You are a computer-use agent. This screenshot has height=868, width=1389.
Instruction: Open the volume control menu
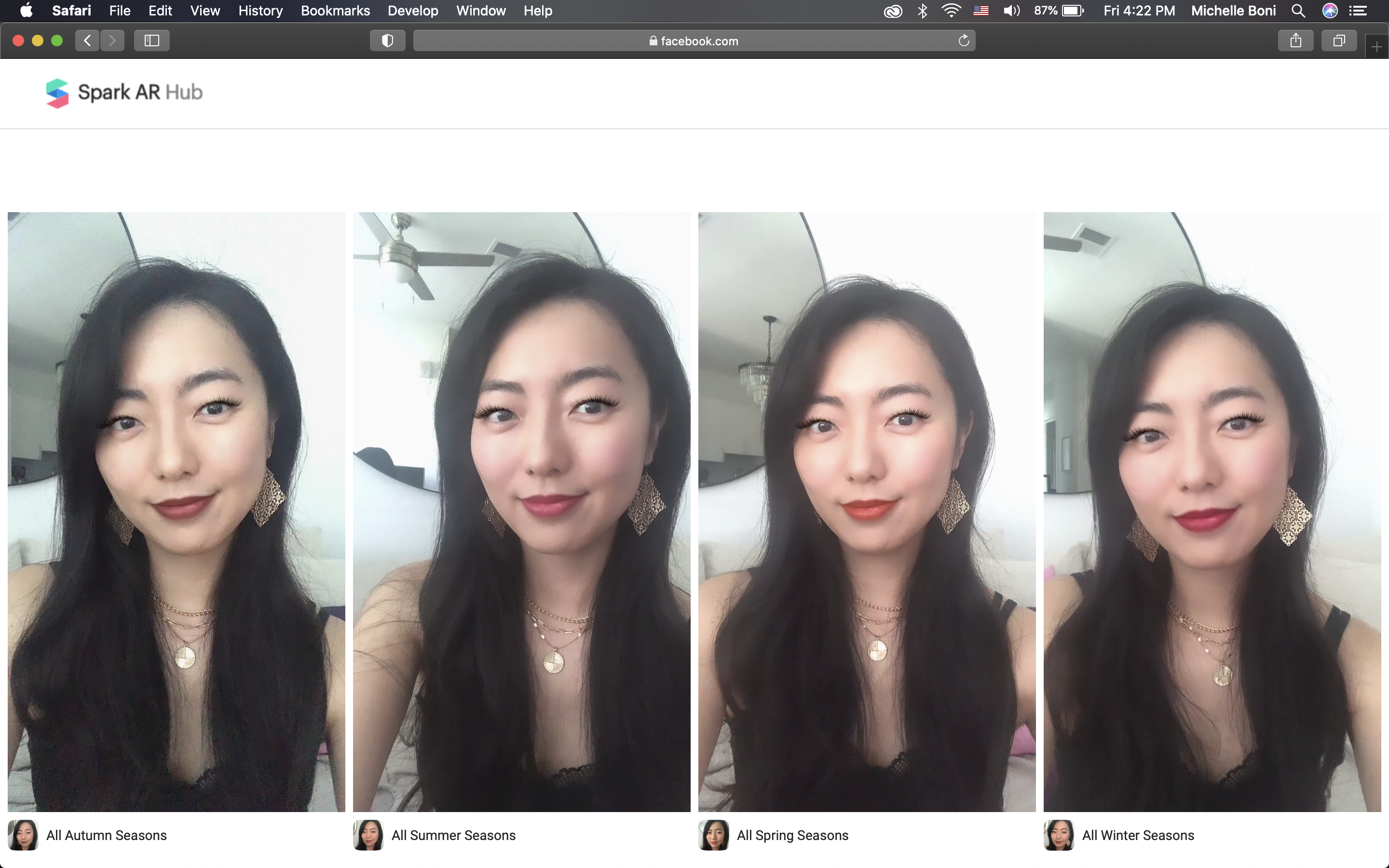pos(1011,10)
